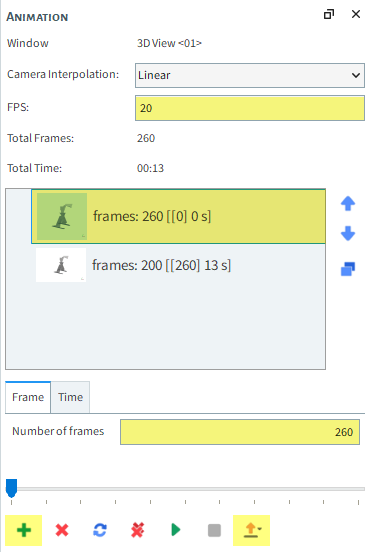This screenshot has width=368, height=552.
Task: Update keyframe with blue refresh arrows
Action: coord(100,530)
